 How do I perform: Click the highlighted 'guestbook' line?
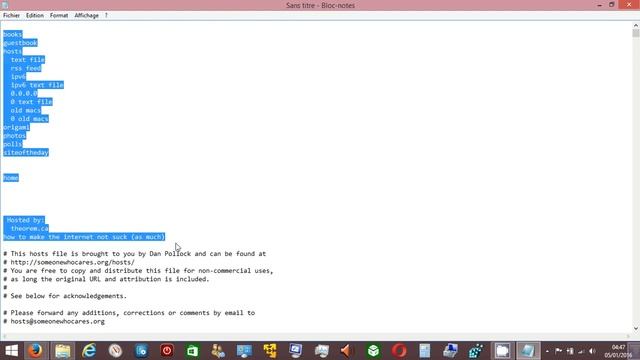click(x=20, y=43)
